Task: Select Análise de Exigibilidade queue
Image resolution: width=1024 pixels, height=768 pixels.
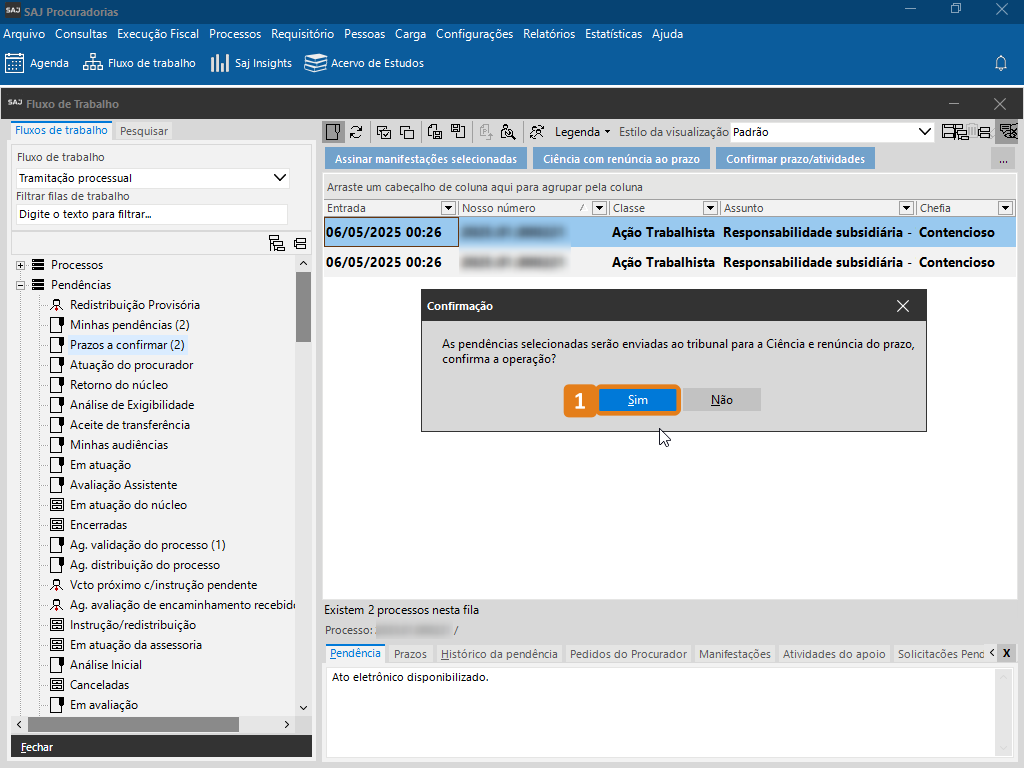Action: [132, 405]
